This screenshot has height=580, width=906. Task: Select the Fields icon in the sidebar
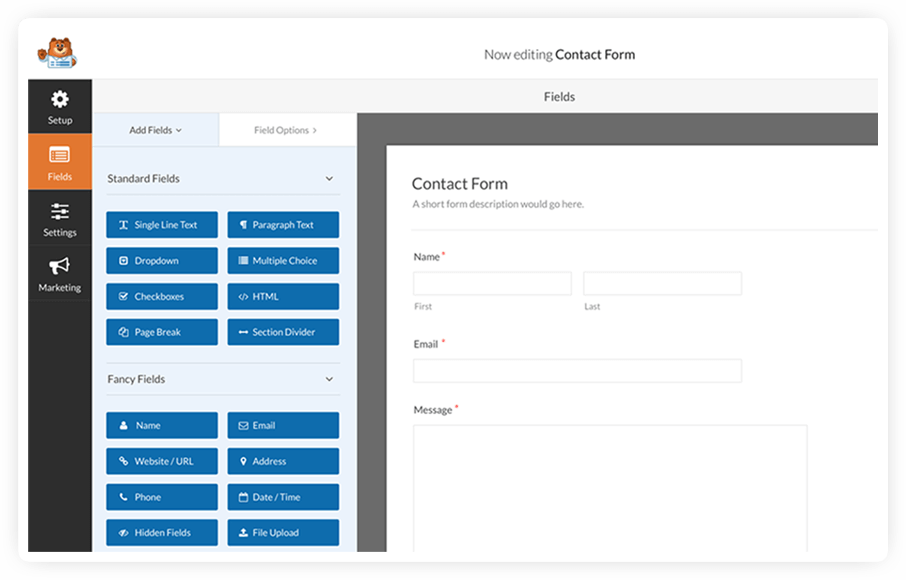click(60, 162)
